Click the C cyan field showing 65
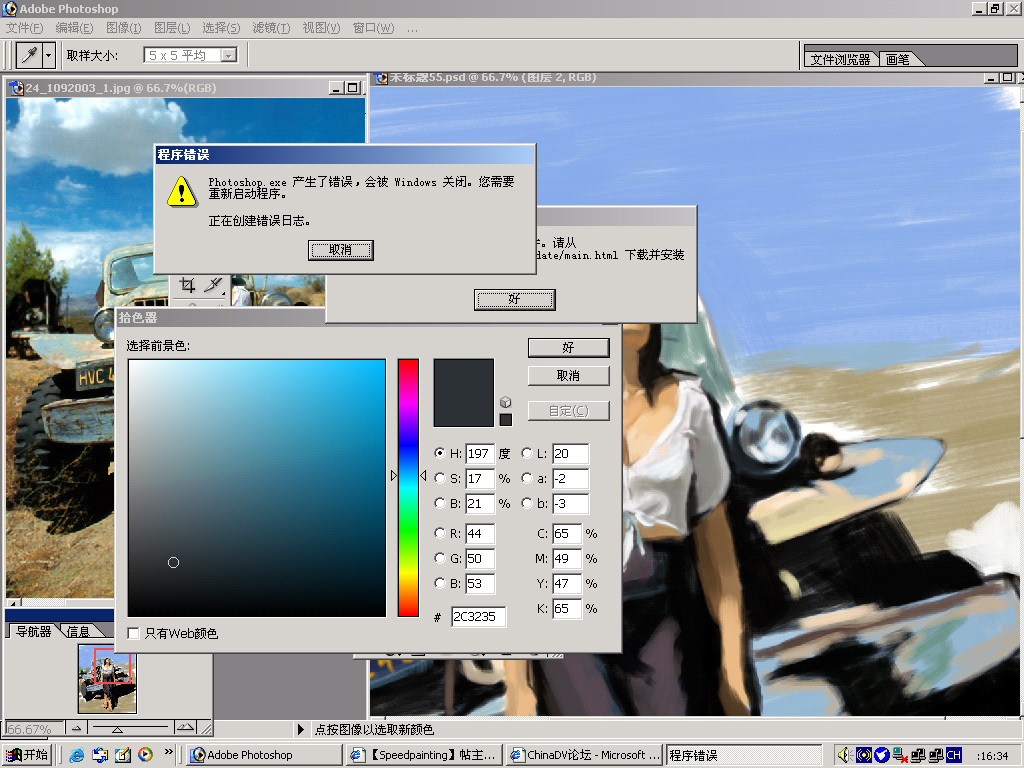 pyautogui.click(x=566, y=534)
